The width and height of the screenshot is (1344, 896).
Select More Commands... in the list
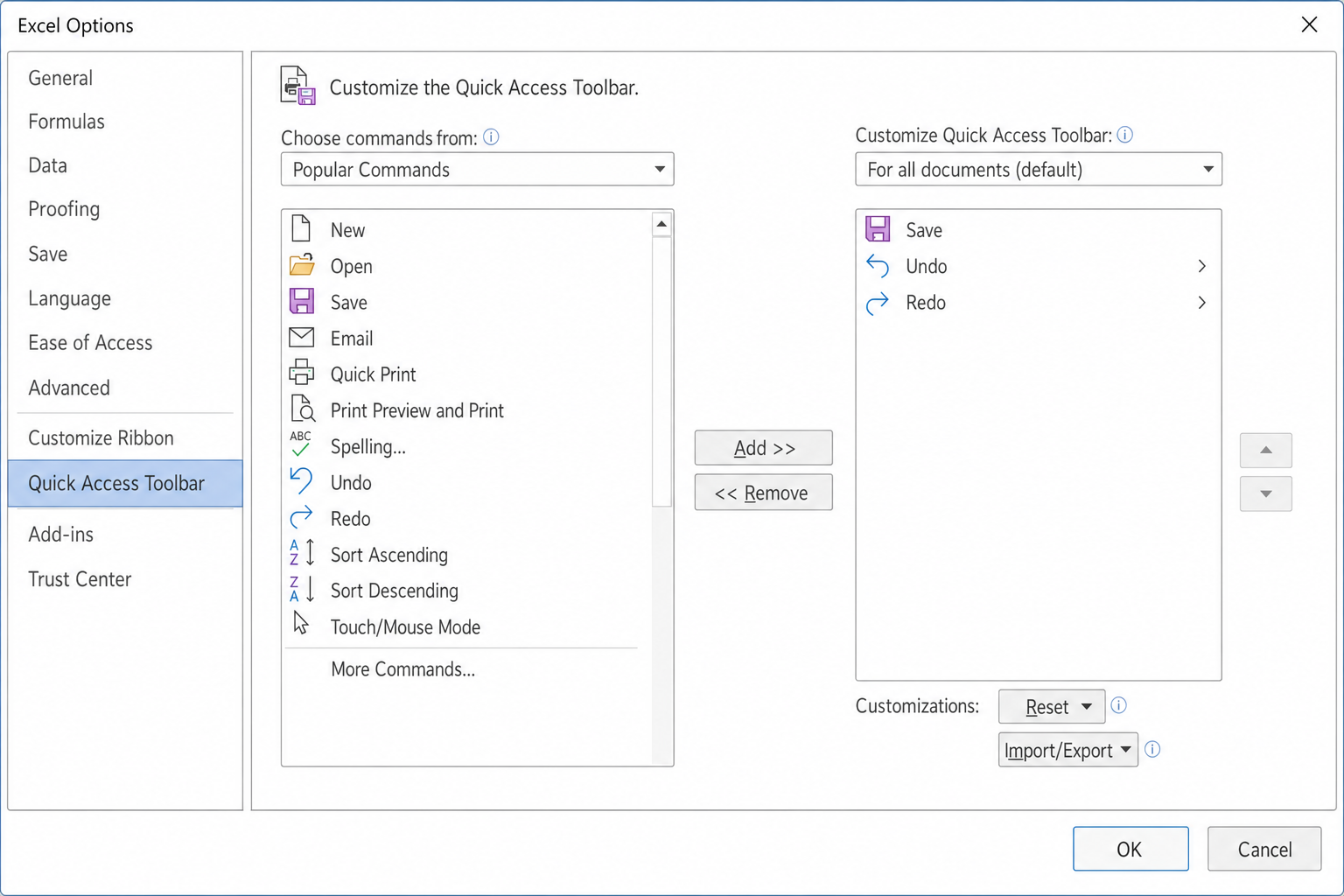click(x=402, y=669)
